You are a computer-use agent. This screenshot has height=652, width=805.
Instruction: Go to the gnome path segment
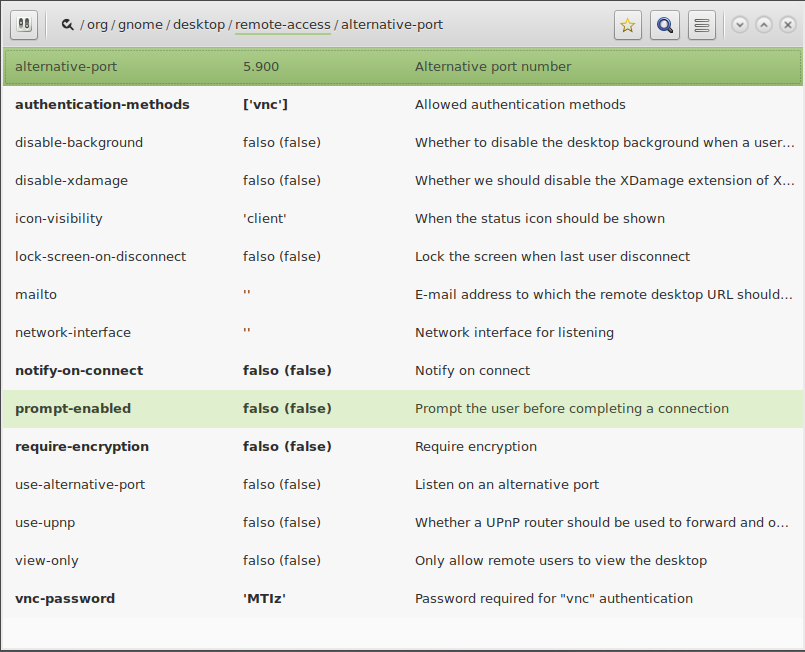click(x=140, y=25)
